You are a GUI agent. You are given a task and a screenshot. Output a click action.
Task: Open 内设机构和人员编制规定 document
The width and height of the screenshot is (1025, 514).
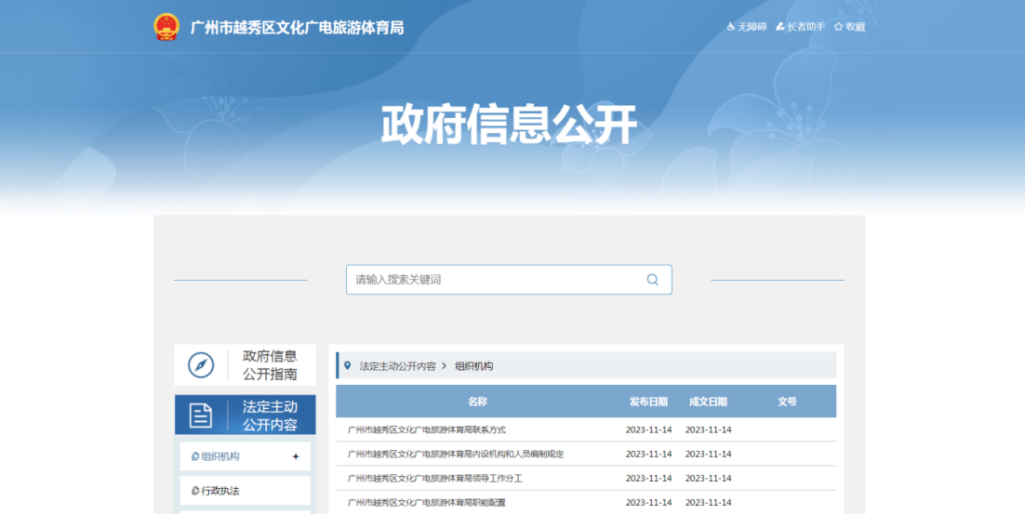(x=456, y=454)
